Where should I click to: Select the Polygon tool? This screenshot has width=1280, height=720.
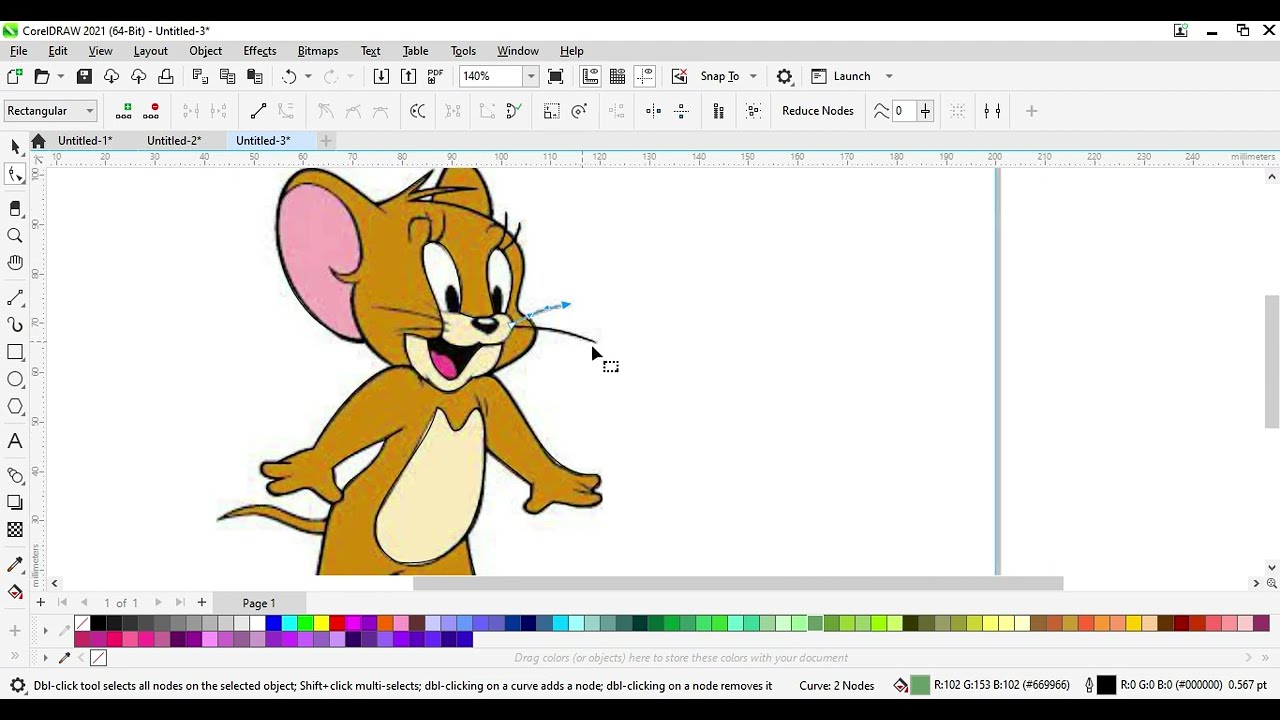[x=15, y=406]
